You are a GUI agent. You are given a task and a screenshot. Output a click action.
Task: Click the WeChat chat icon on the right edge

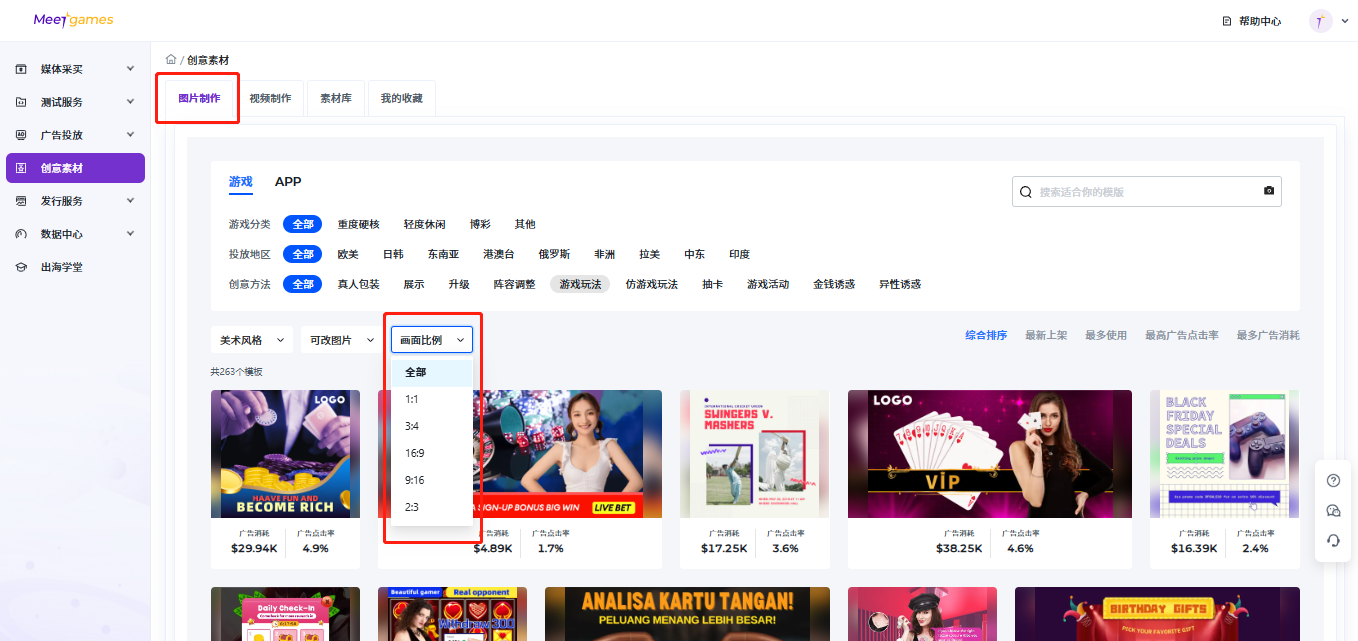(x=1333, y=510)
